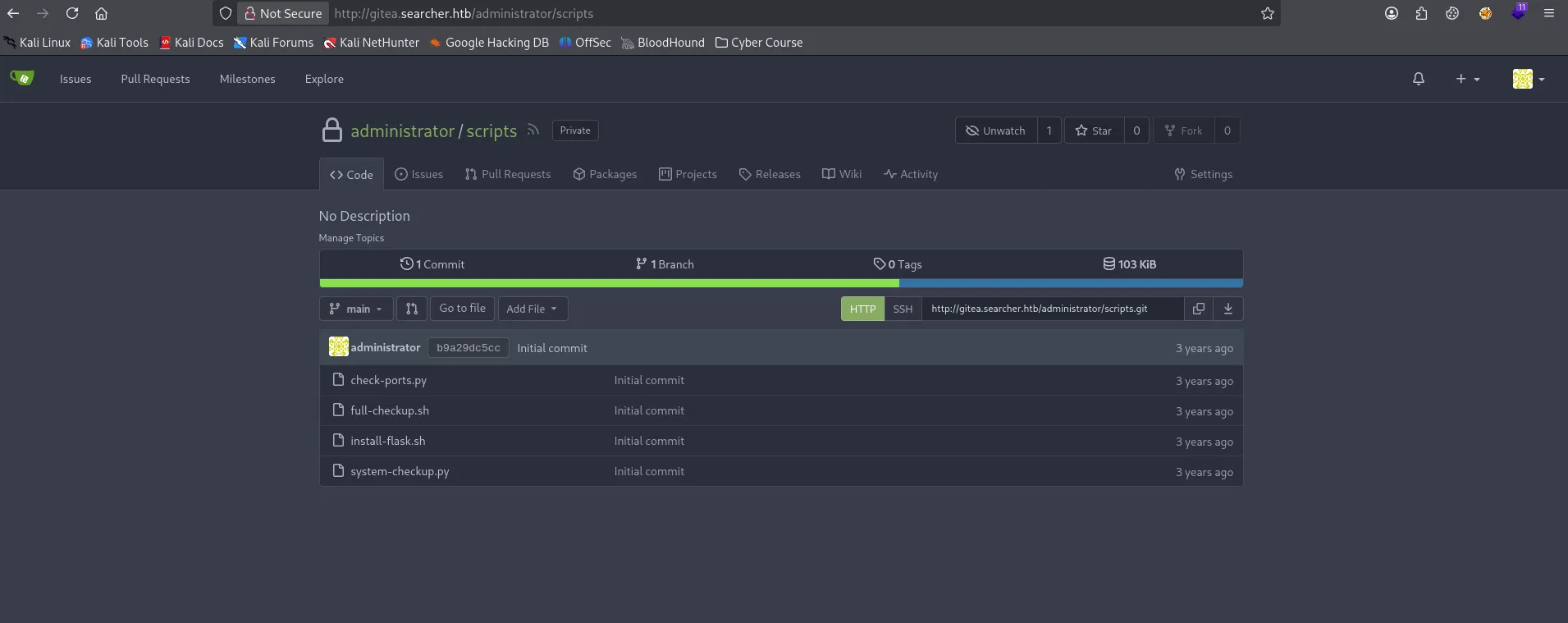Open the Wiki tab

842,174
